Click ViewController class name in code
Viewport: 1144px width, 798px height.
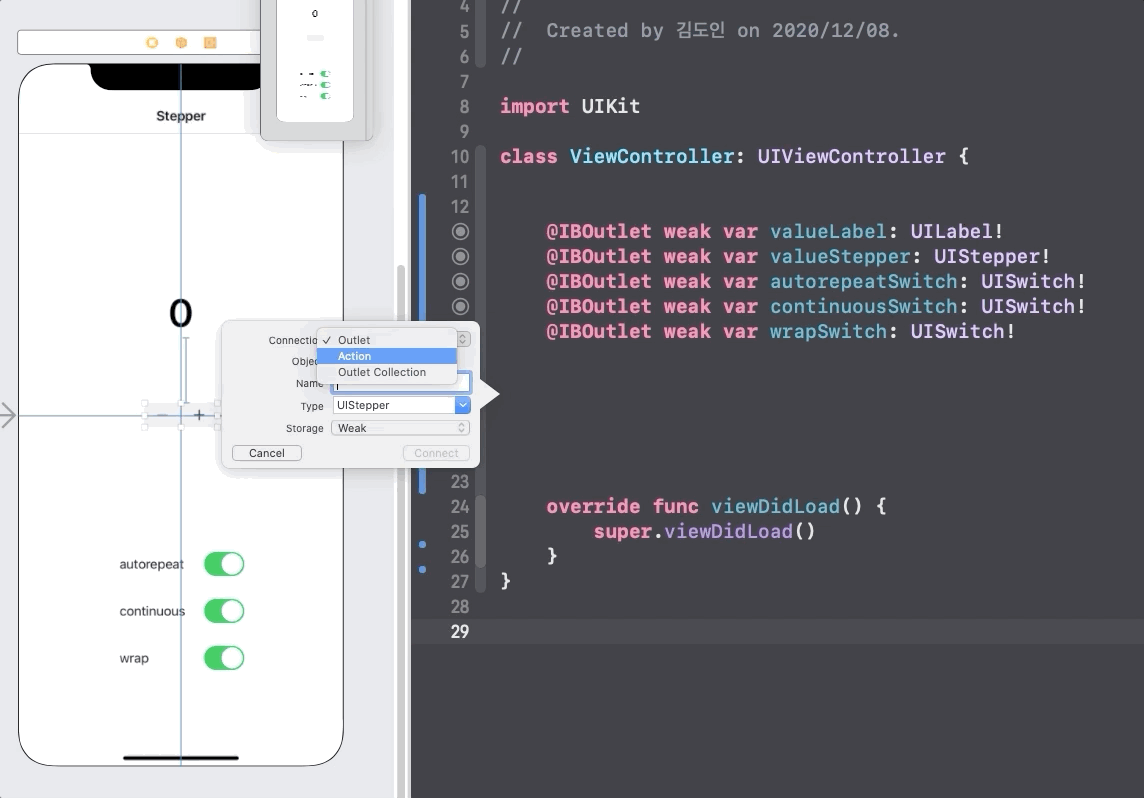coord(652,156)
